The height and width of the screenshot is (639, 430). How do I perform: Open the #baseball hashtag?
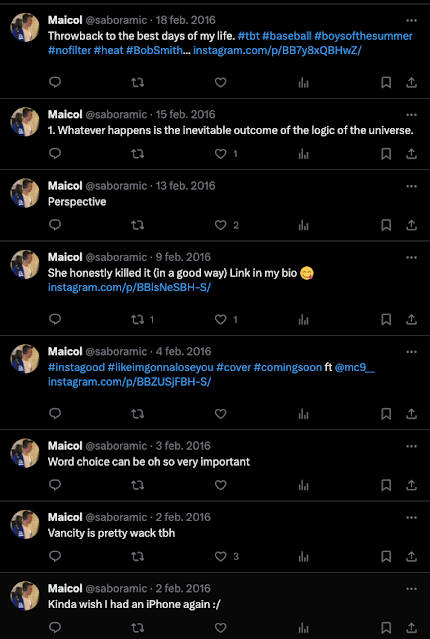tap(287, 36)
